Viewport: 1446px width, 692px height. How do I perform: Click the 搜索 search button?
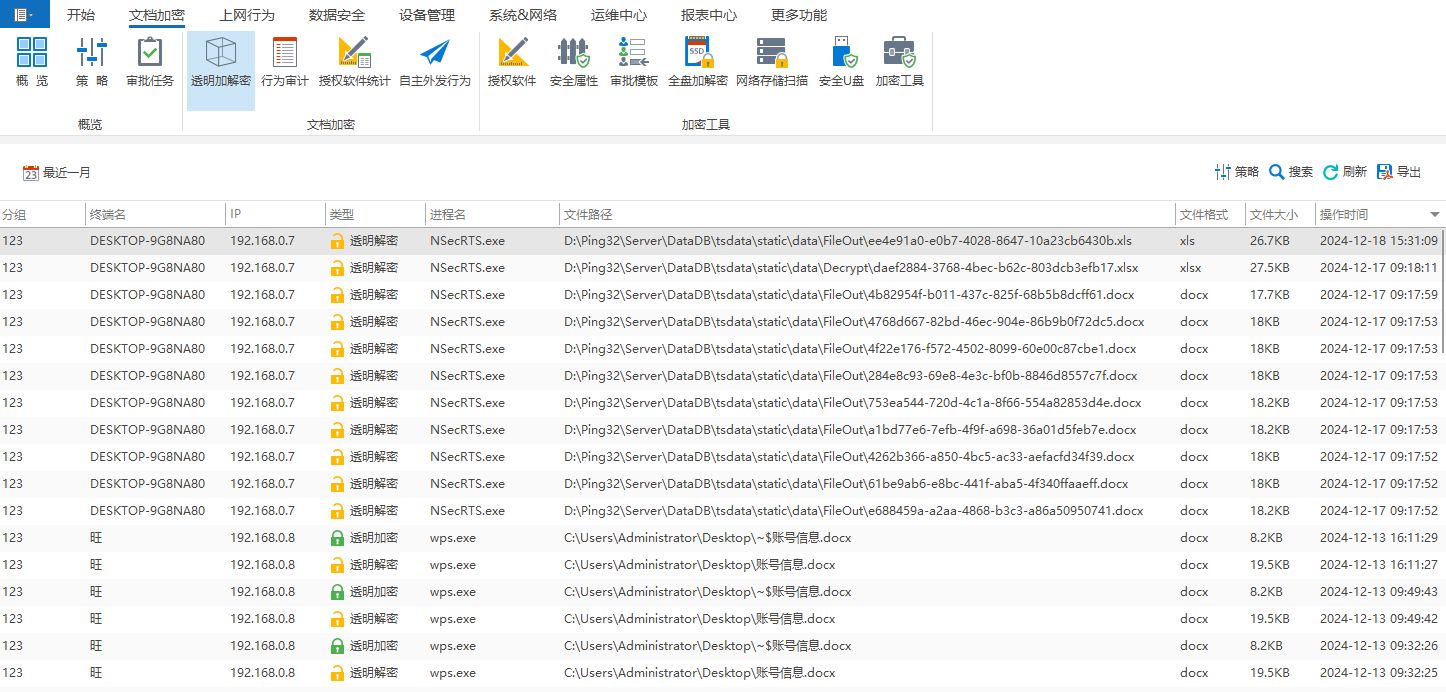pyautogui.click(x=1291, y=172)
